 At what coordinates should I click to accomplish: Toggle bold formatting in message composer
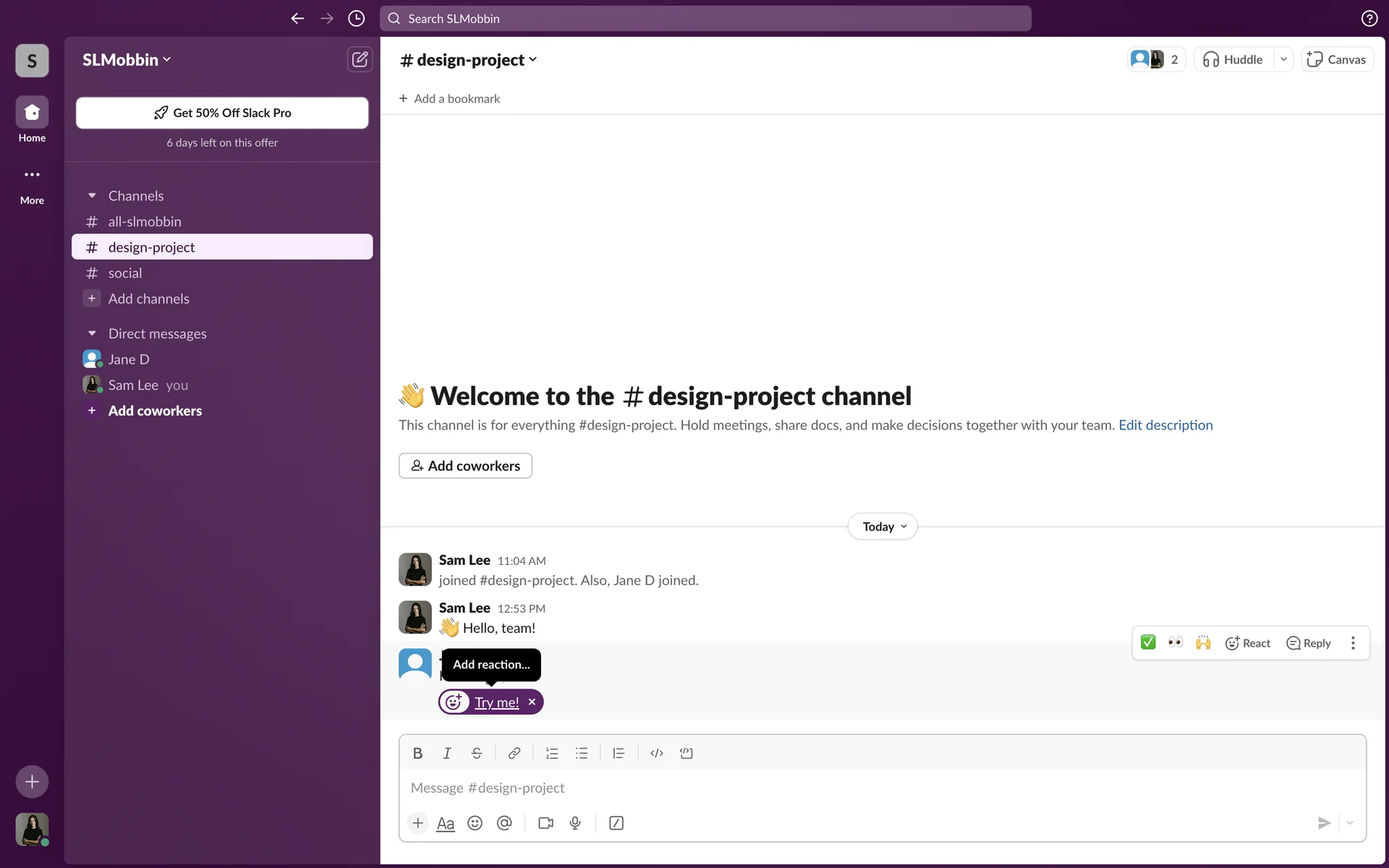click(x=417, y=753)
